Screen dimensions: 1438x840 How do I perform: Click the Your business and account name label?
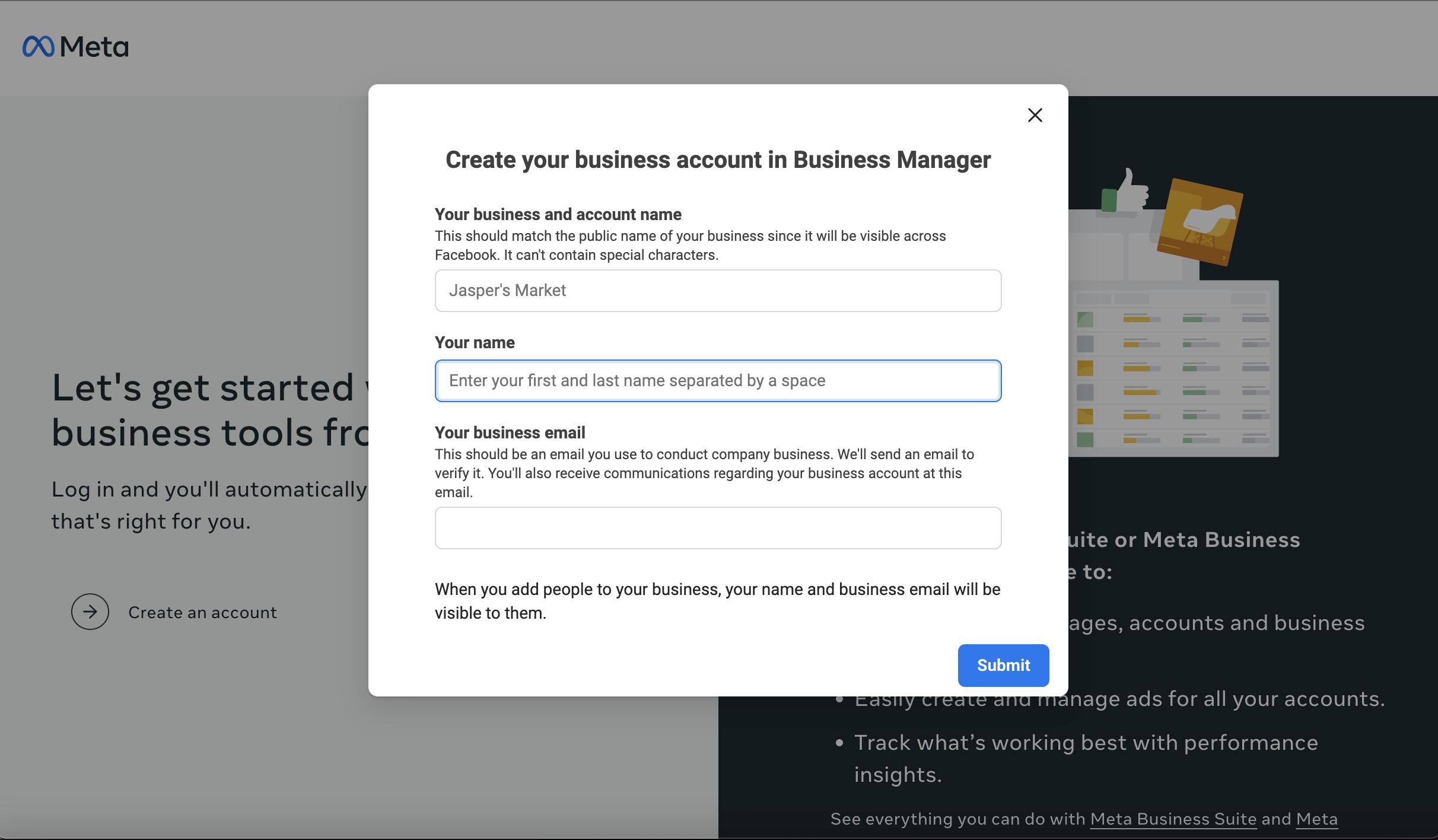coord(558,214)
